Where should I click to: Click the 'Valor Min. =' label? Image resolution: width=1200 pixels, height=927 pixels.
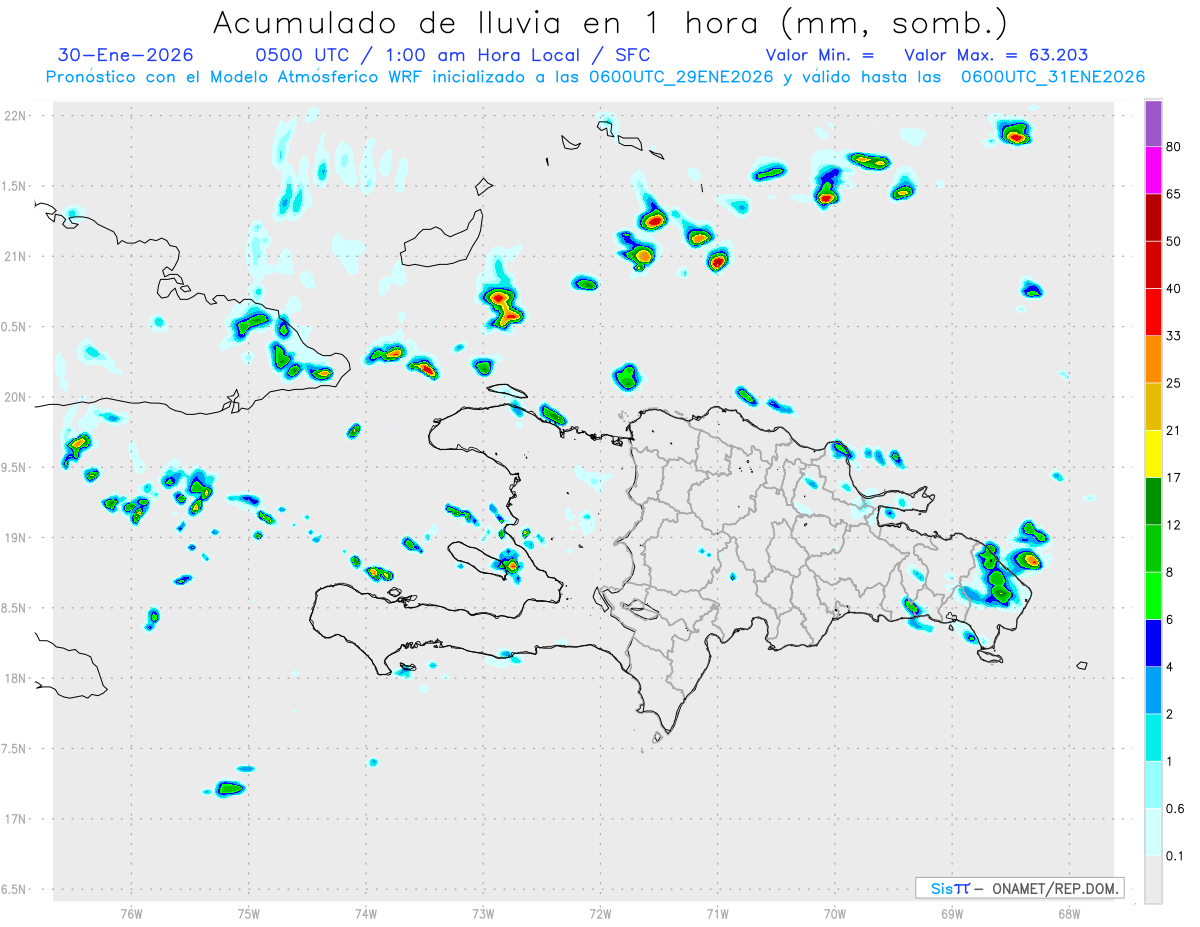coord(820,55)
